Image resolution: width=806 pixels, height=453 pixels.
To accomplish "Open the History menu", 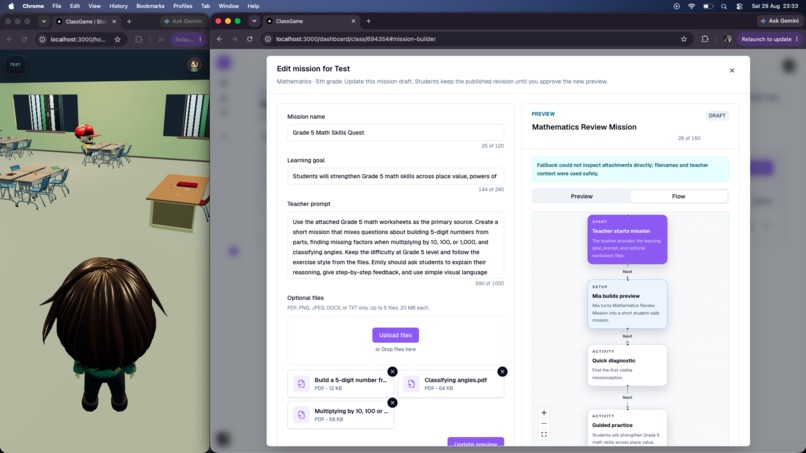I will tap(118, 6).
